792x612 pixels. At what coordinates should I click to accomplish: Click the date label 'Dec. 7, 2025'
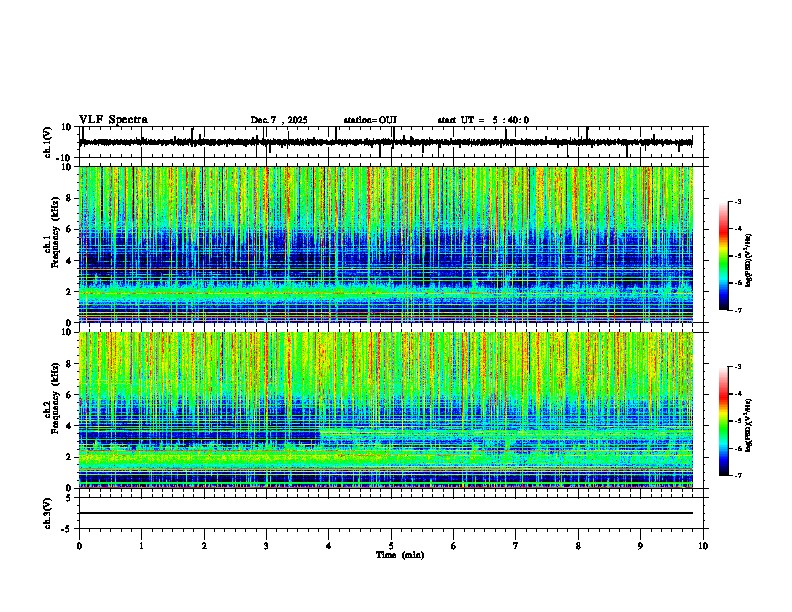(x=279, y=120)
